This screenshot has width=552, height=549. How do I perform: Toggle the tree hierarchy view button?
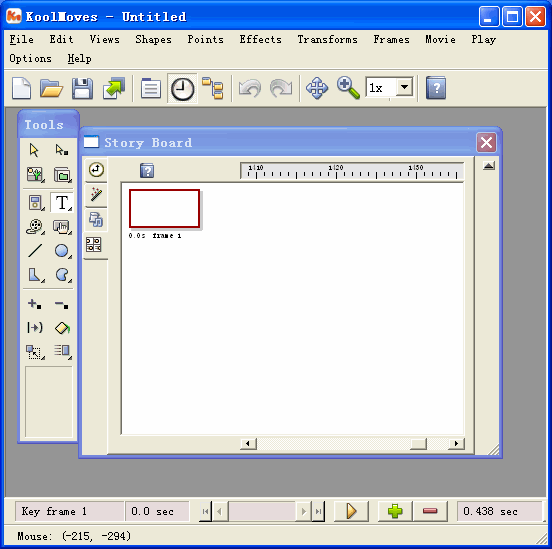(213, 88)
